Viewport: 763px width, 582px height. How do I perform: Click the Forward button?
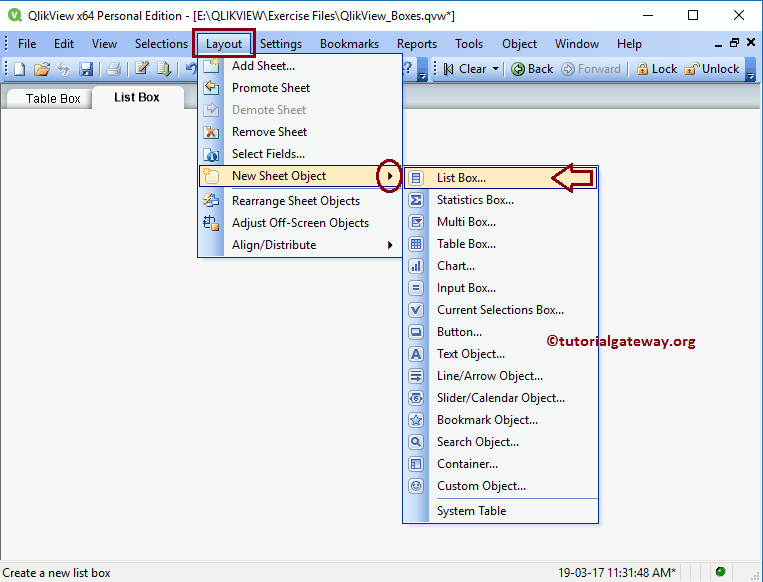[591, 69]
